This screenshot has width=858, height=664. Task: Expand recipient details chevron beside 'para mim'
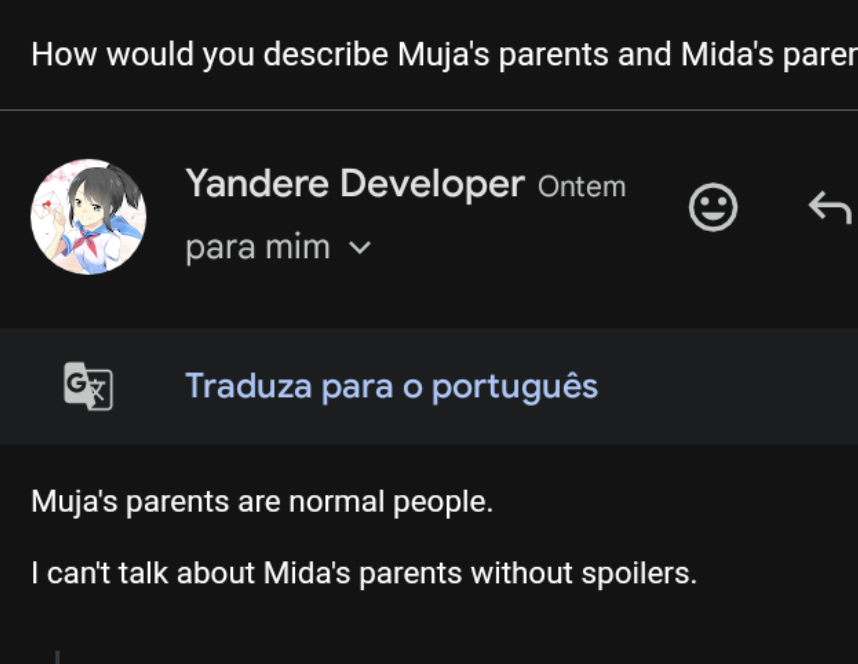[360, 247]
